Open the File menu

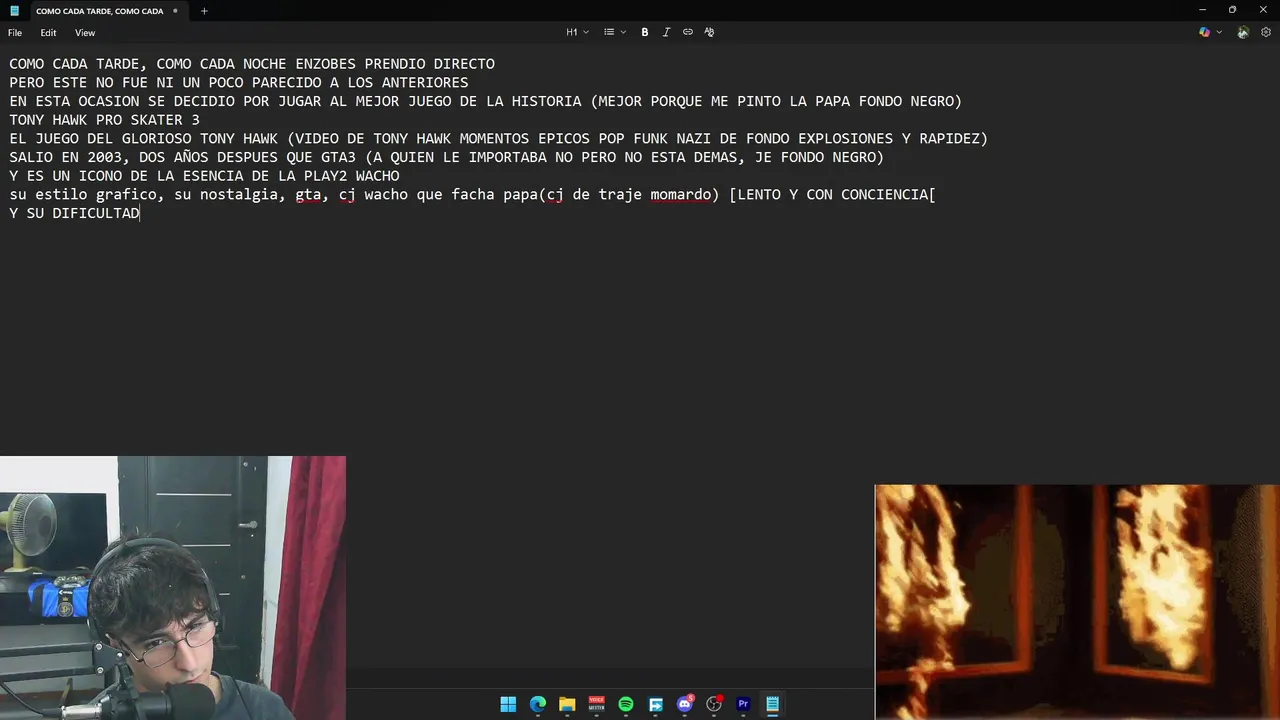(x=15, y=33)
